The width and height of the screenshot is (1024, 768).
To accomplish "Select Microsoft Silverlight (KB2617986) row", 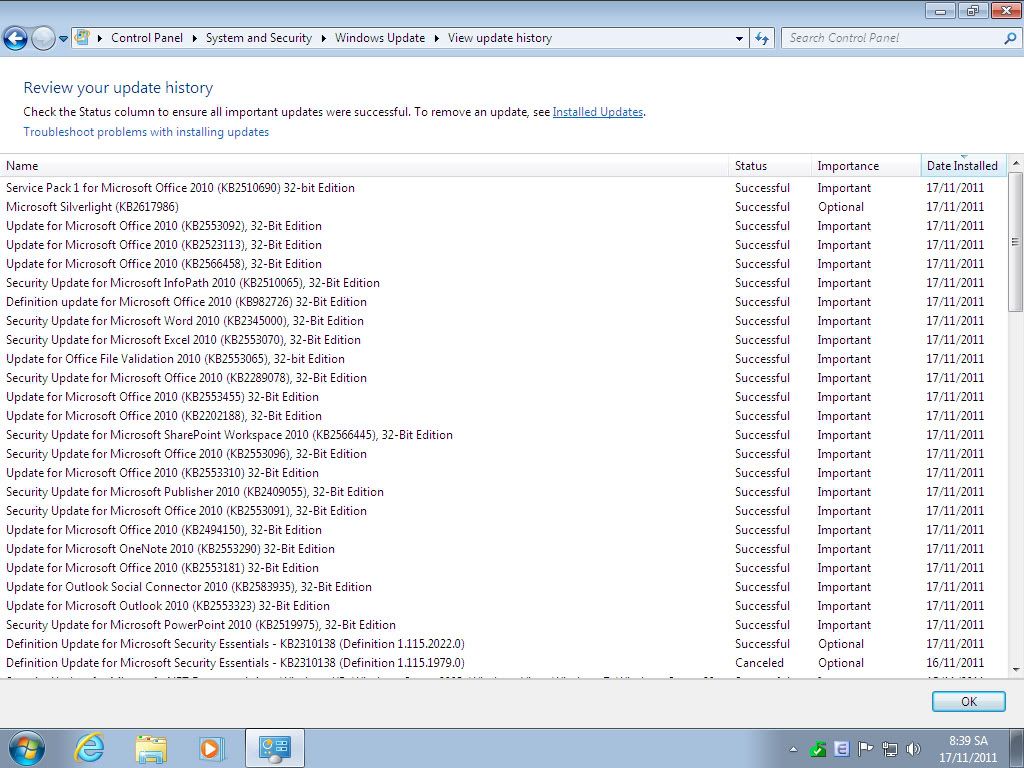I will pyautogui.click(x=503, y=207).
